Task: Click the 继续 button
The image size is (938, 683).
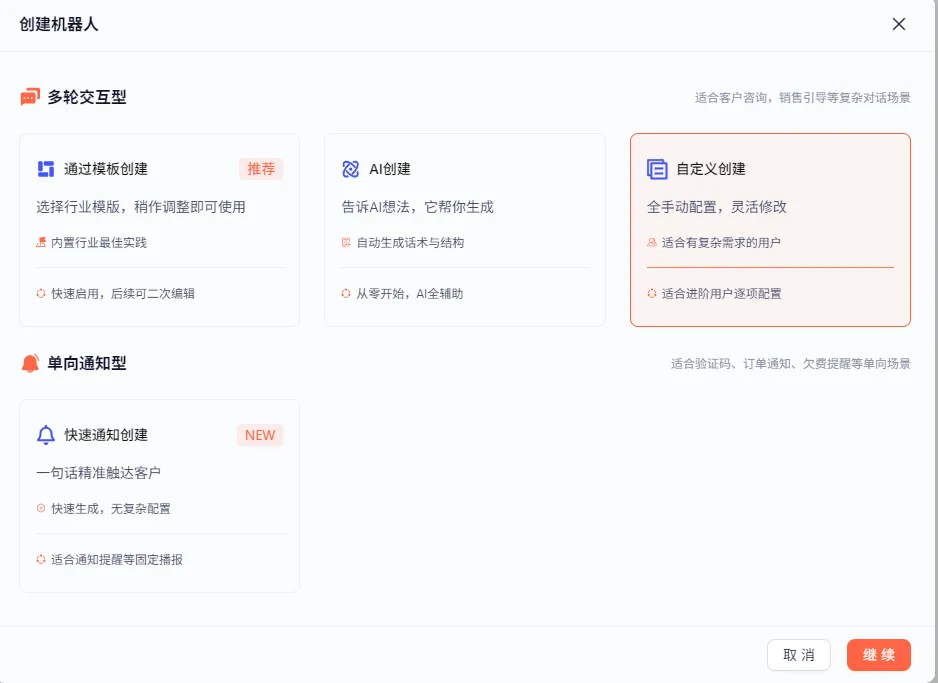Action: [879, 655]
